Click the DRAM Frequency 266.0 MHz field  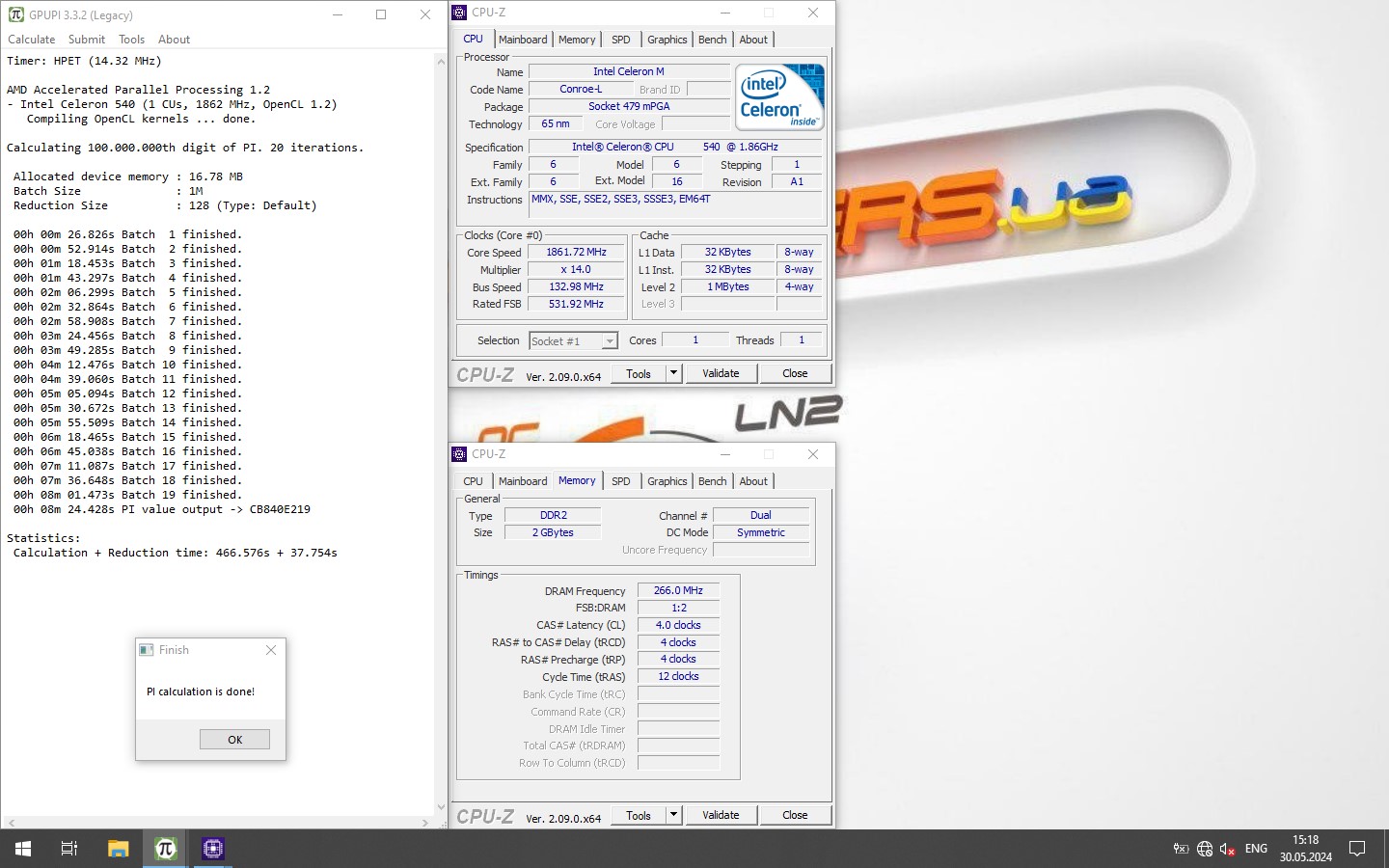(678, 590)
